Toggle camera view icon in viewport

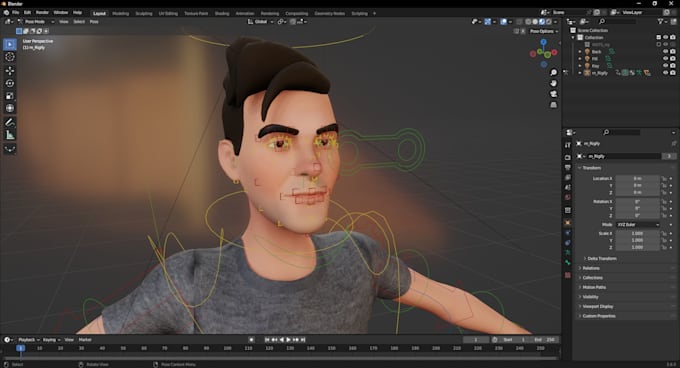coord(553,94)
